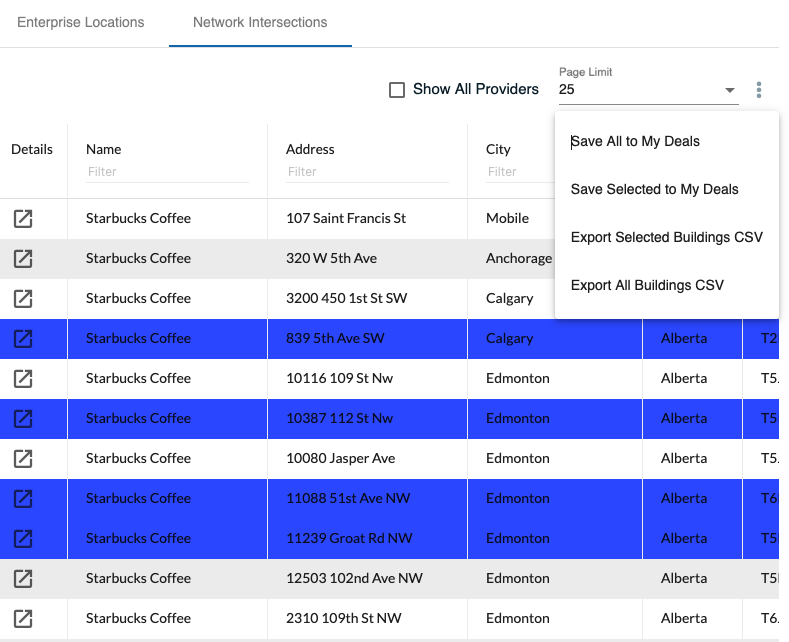The width and height of the screenshot is (789, 642).
Task: Open details for 2310 109th St NW
Action: pos(23,618)
